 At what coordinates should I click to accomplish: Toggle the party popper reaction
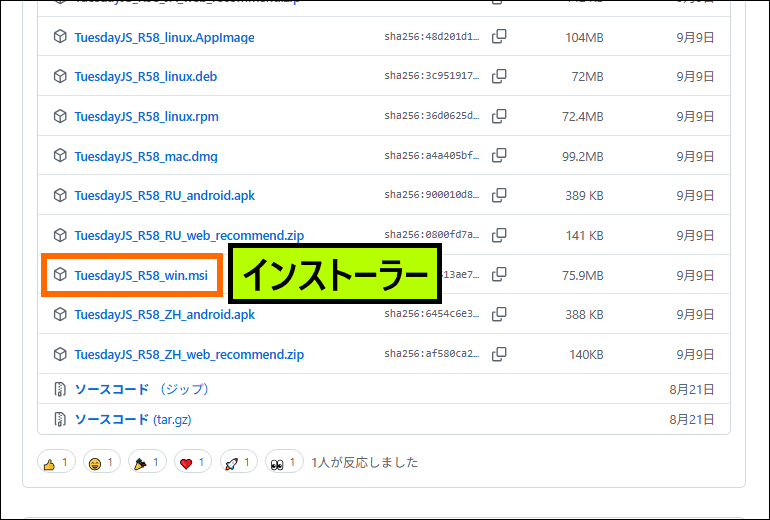(148, 463)
